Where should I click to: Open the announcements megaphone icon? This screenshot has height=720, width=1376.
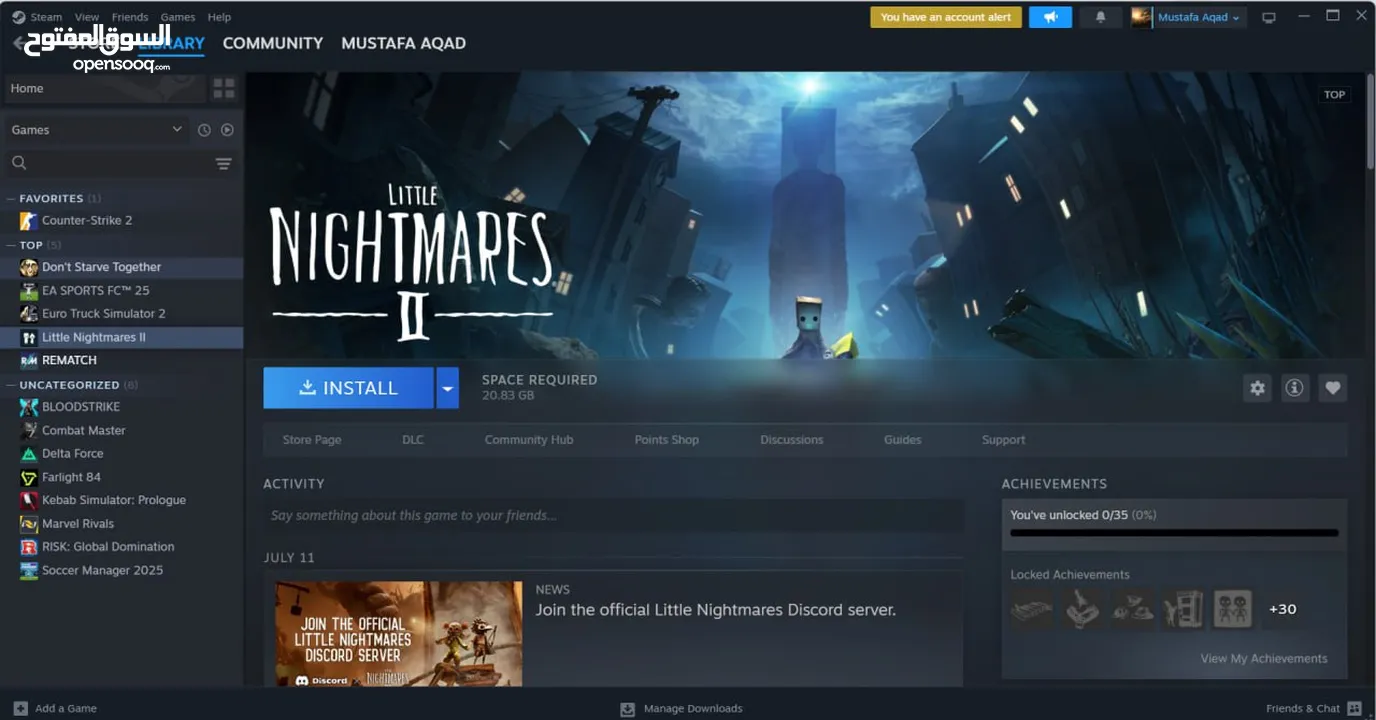point(1050,17)
